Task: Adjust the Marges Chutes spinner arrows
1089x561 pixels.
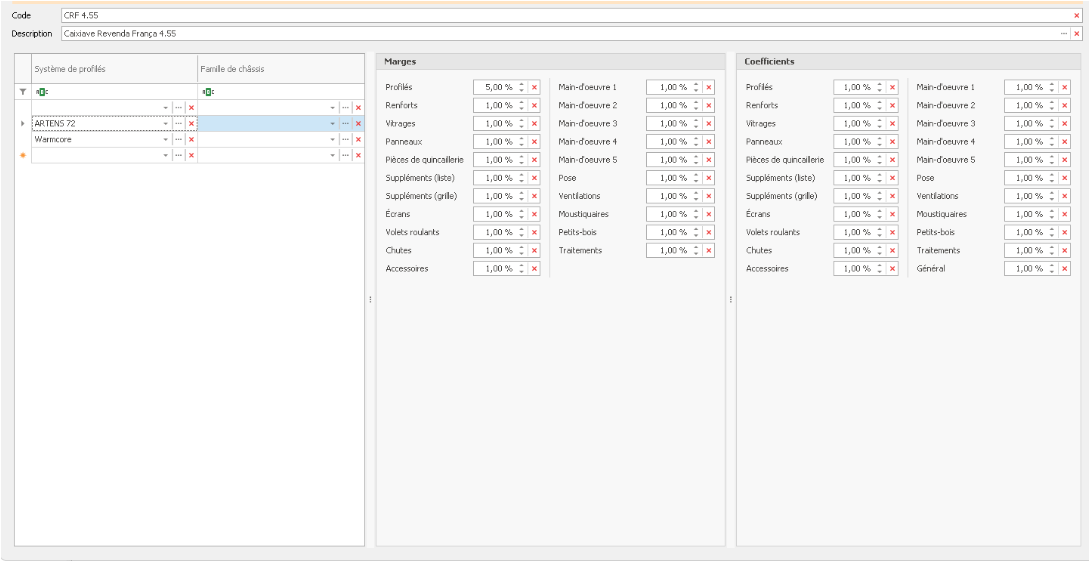Action: click(x=522, y=250)
